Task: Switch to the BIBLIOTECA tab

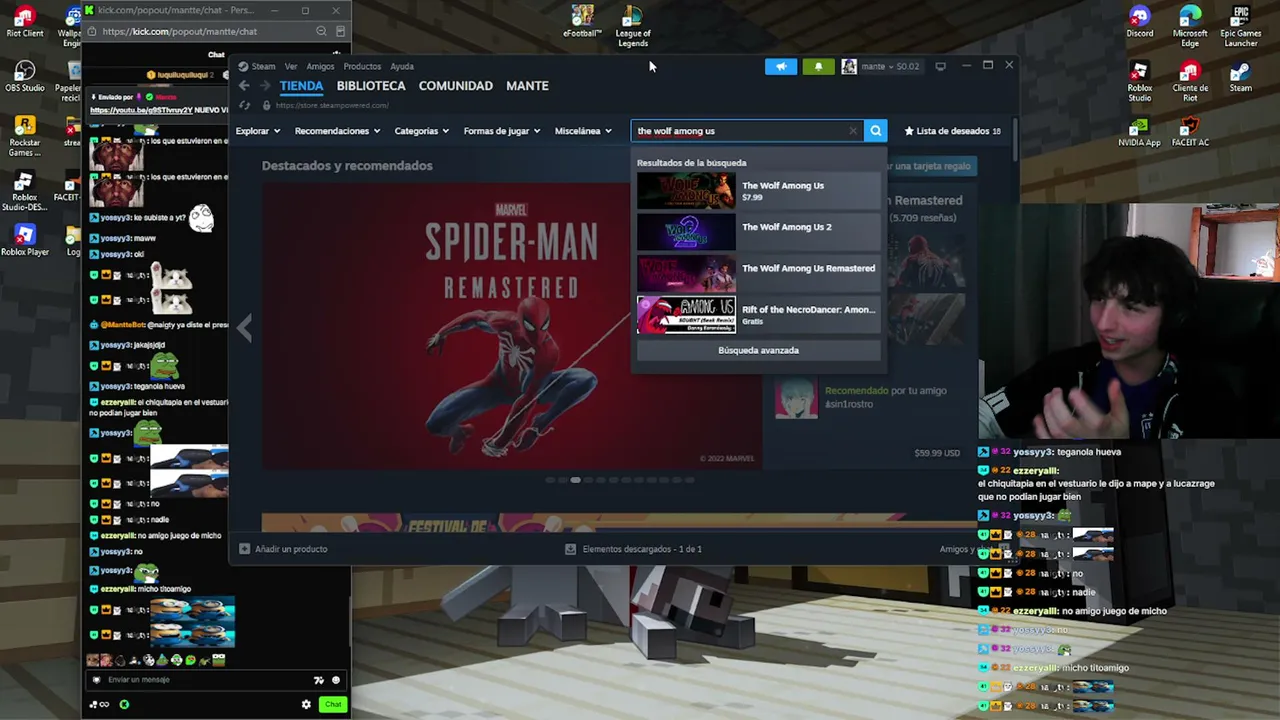Action: point(371,86)
